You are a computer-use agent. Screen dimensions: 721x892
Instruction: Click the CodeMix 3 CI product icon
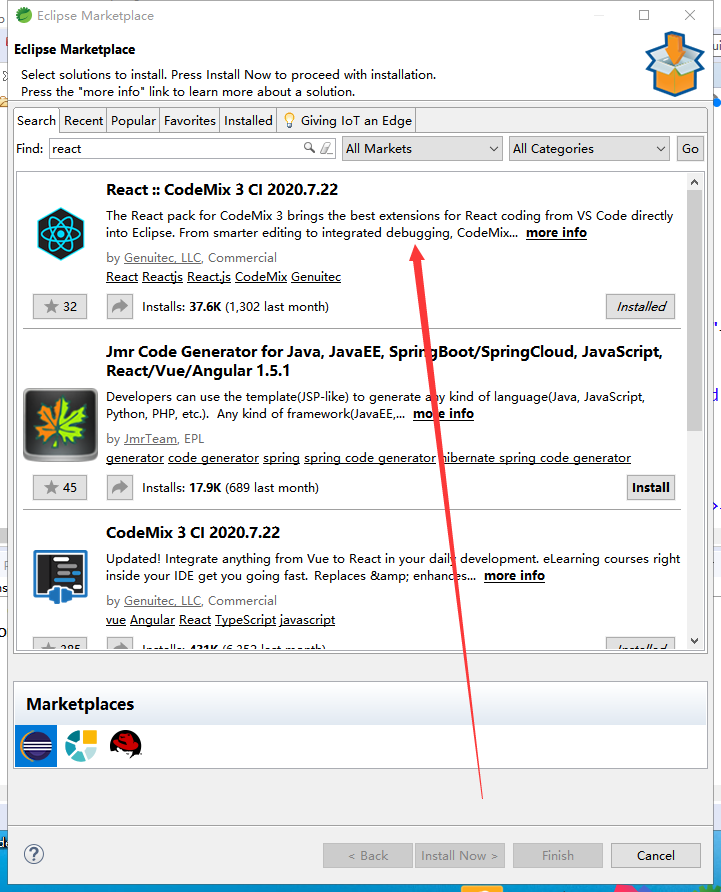pos(60,576)
